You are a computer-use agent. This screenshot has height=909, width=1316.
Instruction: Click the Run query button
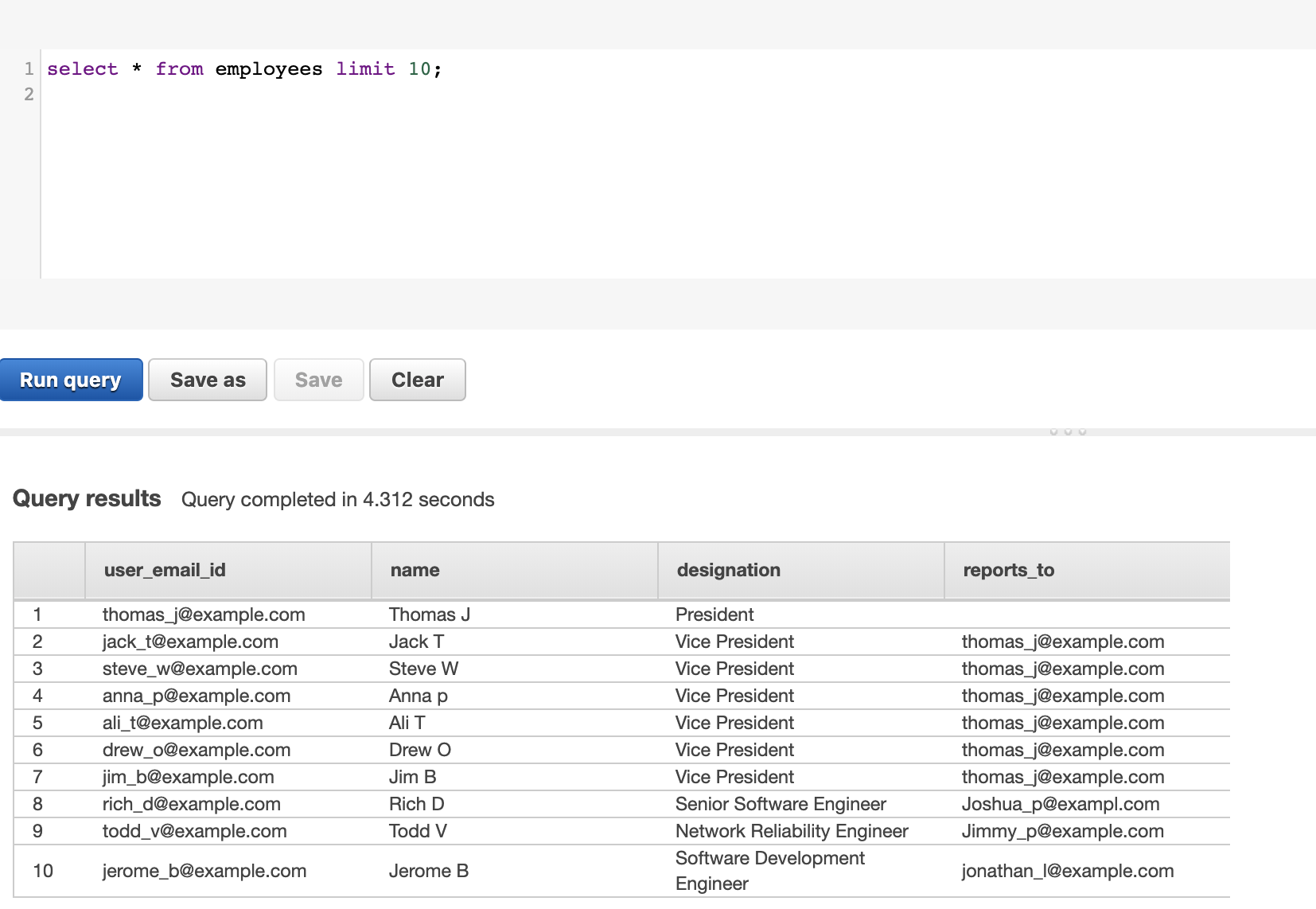pyautogui.click(x=71, y=380)
